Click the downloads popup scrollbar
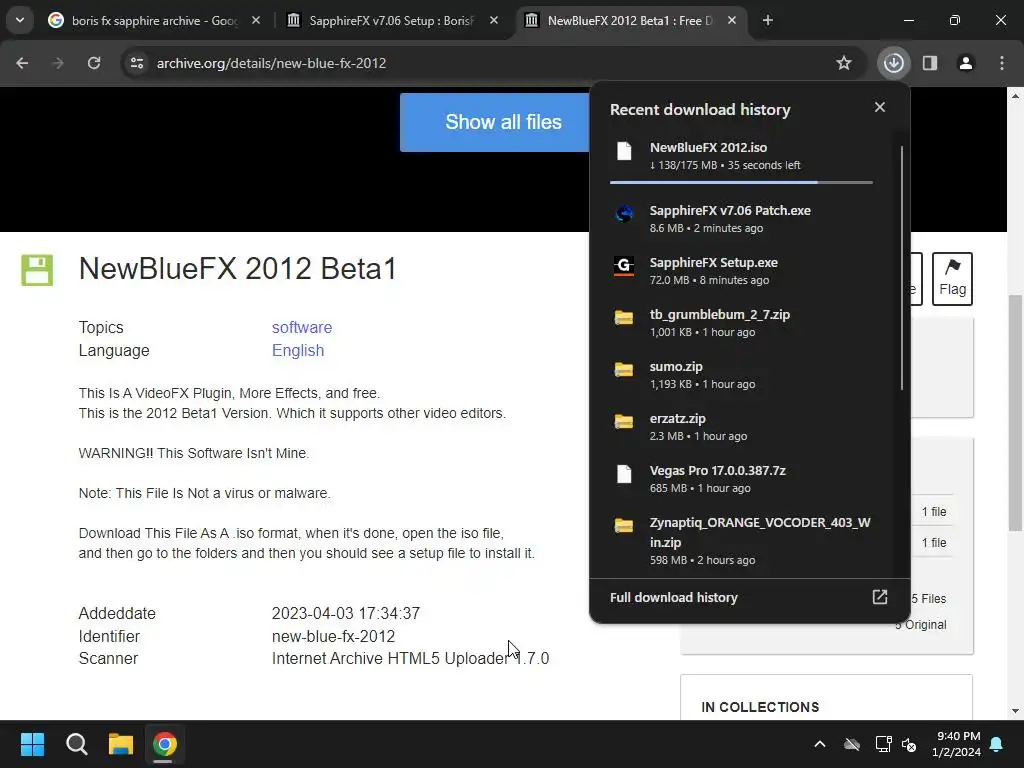Screen dimensions: 1024x768 pos(902,268)
